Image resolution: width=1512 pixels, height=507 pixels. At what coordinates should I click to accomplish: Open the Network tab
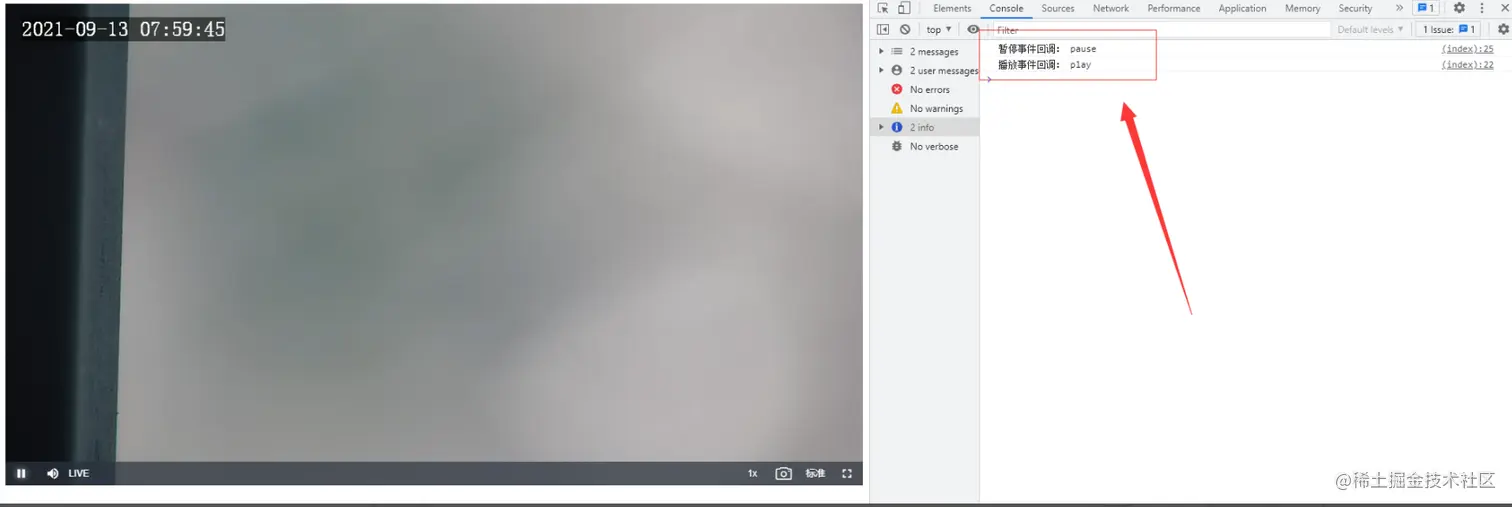point(1111,8)
